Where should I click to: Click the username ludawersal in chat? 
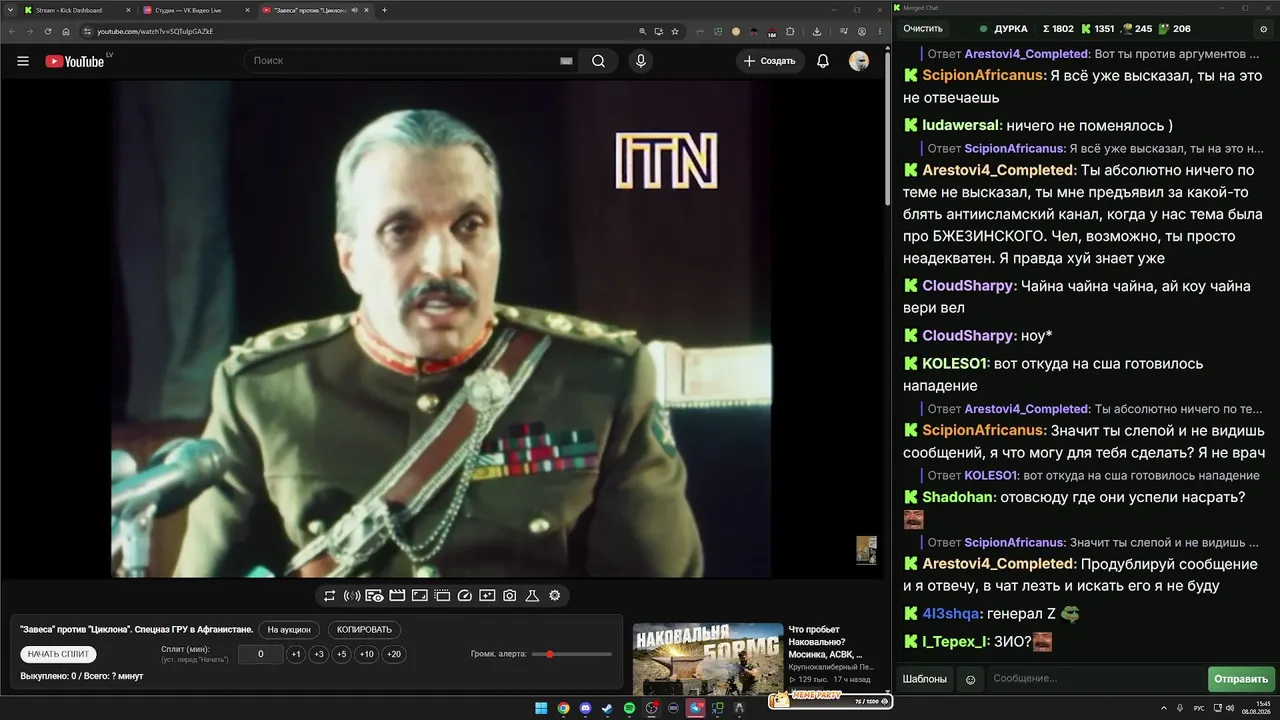click(961, 126)
